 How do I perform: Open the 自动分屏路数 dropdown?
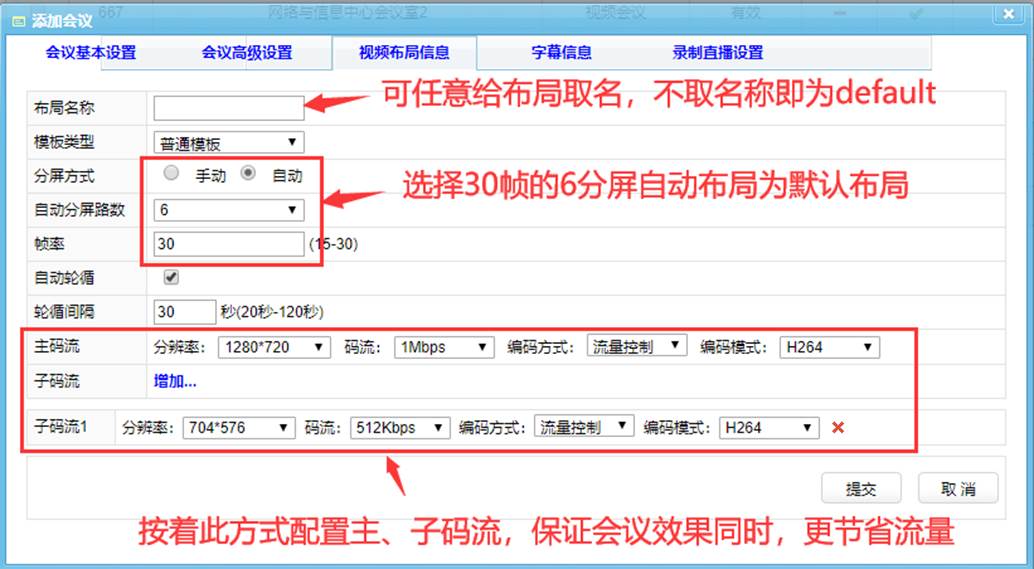tap(229, 210)
